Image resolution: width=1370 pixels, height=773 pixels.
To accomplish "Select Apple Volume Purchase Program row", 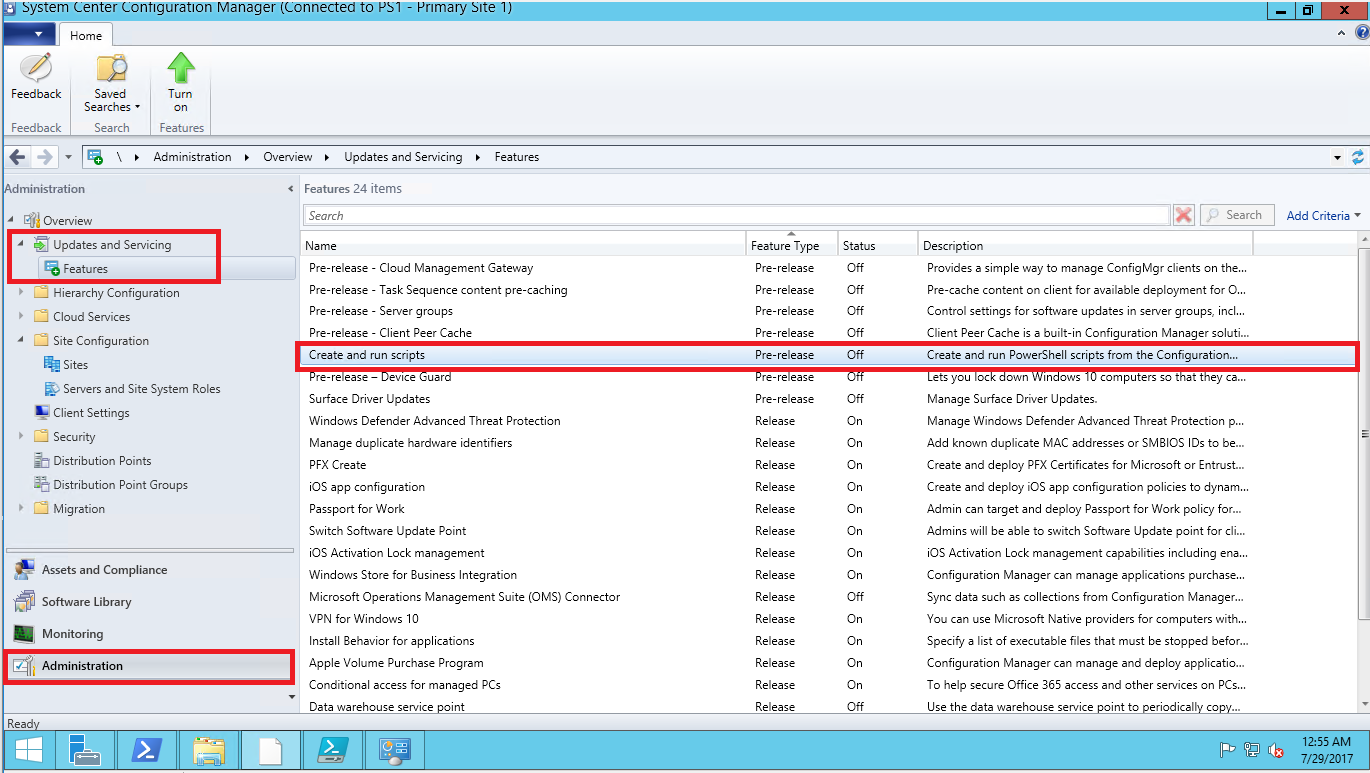I will click(828, 663).
